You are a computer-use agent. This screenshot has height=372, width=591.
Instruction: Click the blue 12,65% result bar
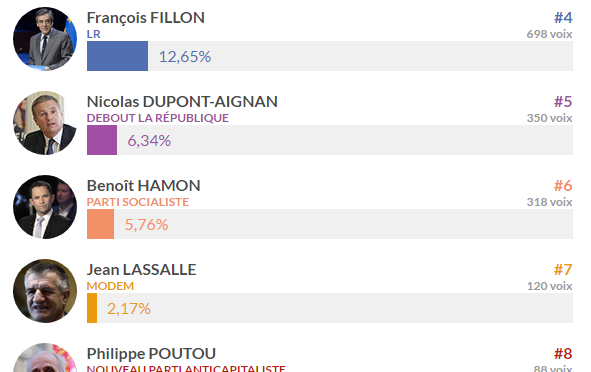[x=117, y=56]
